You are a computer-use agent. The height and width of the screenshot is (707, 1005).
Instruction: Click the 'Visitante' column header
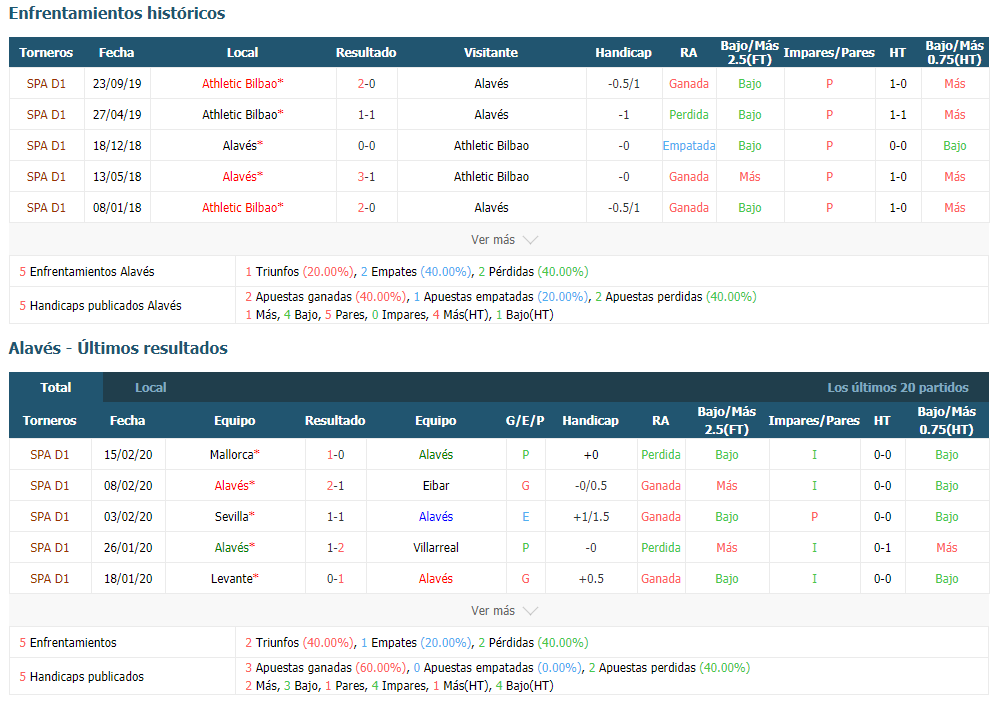coord(491,53)
